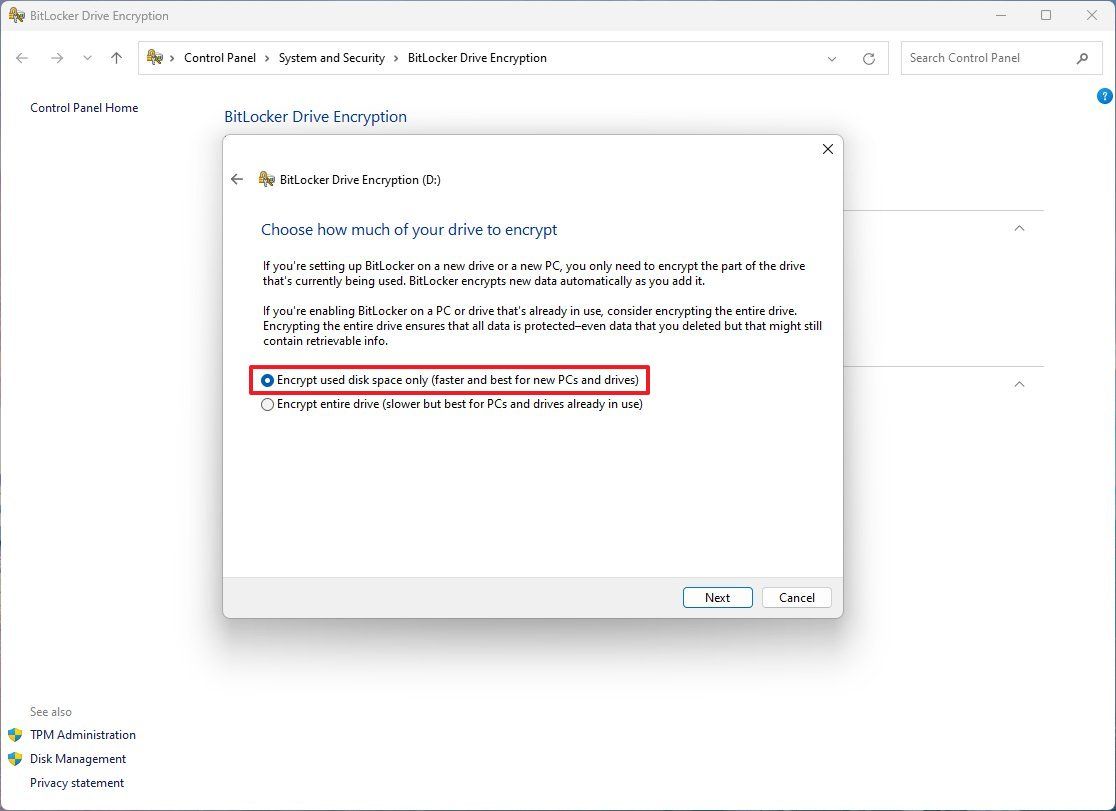Image resolution: width=1116 pixels, height=811 pixels.
Task: Open the address bar dropdown arrow
Action: 832,58
